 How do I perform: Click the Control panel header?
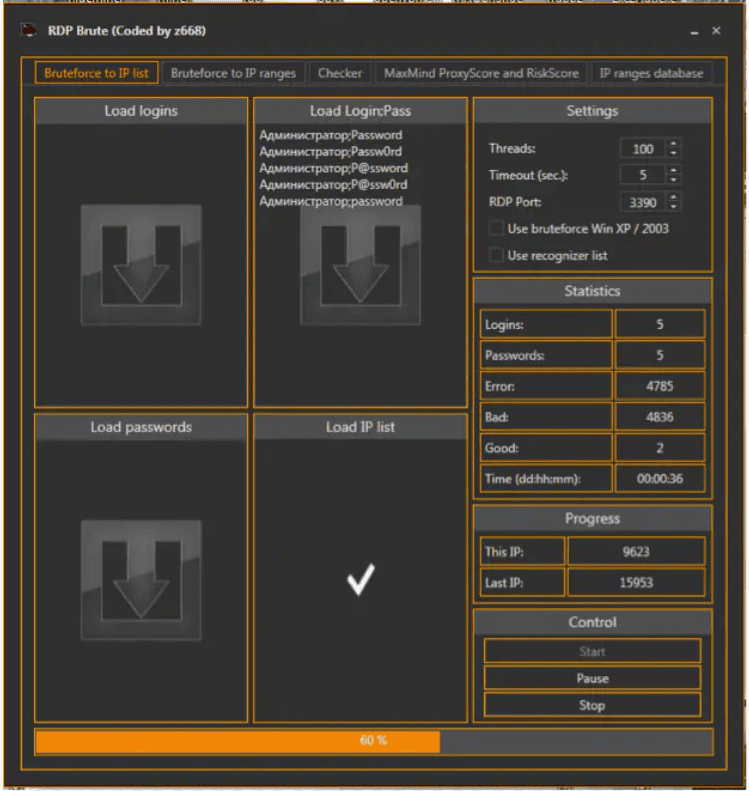[x=592, y=623]
